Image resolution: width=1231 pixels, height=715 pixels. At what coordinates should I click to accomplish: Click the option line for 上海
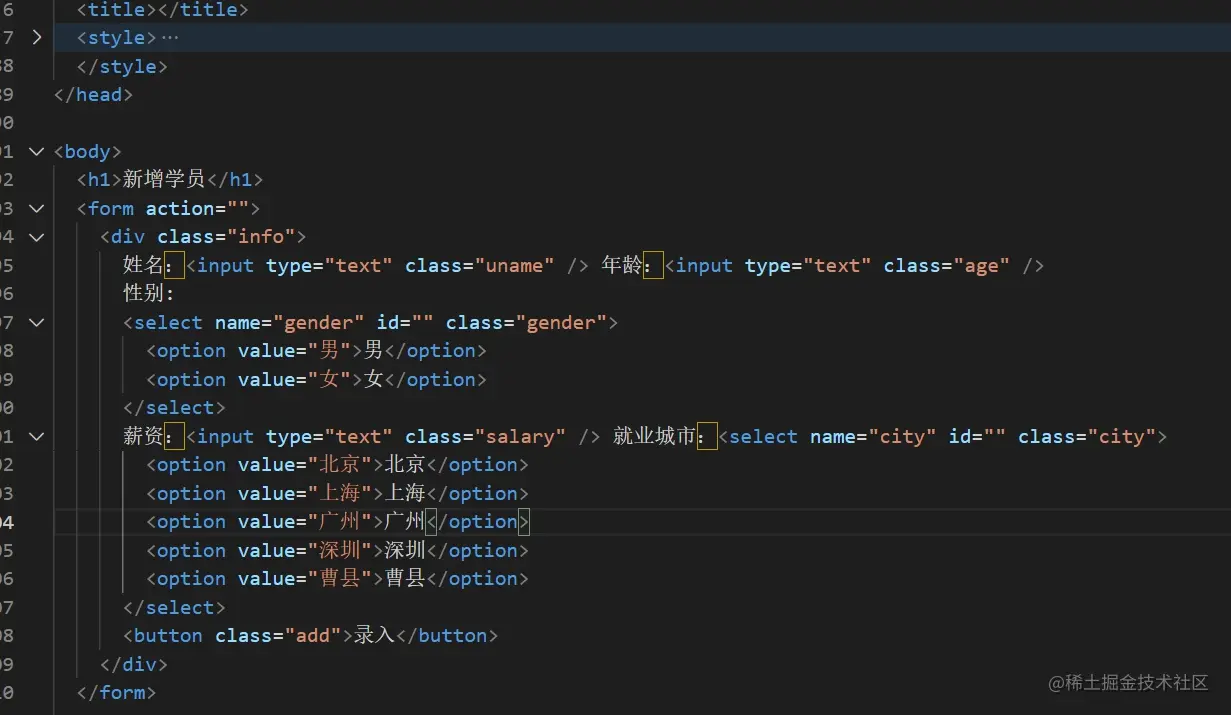pyautogui.click(x=337, y=494)
